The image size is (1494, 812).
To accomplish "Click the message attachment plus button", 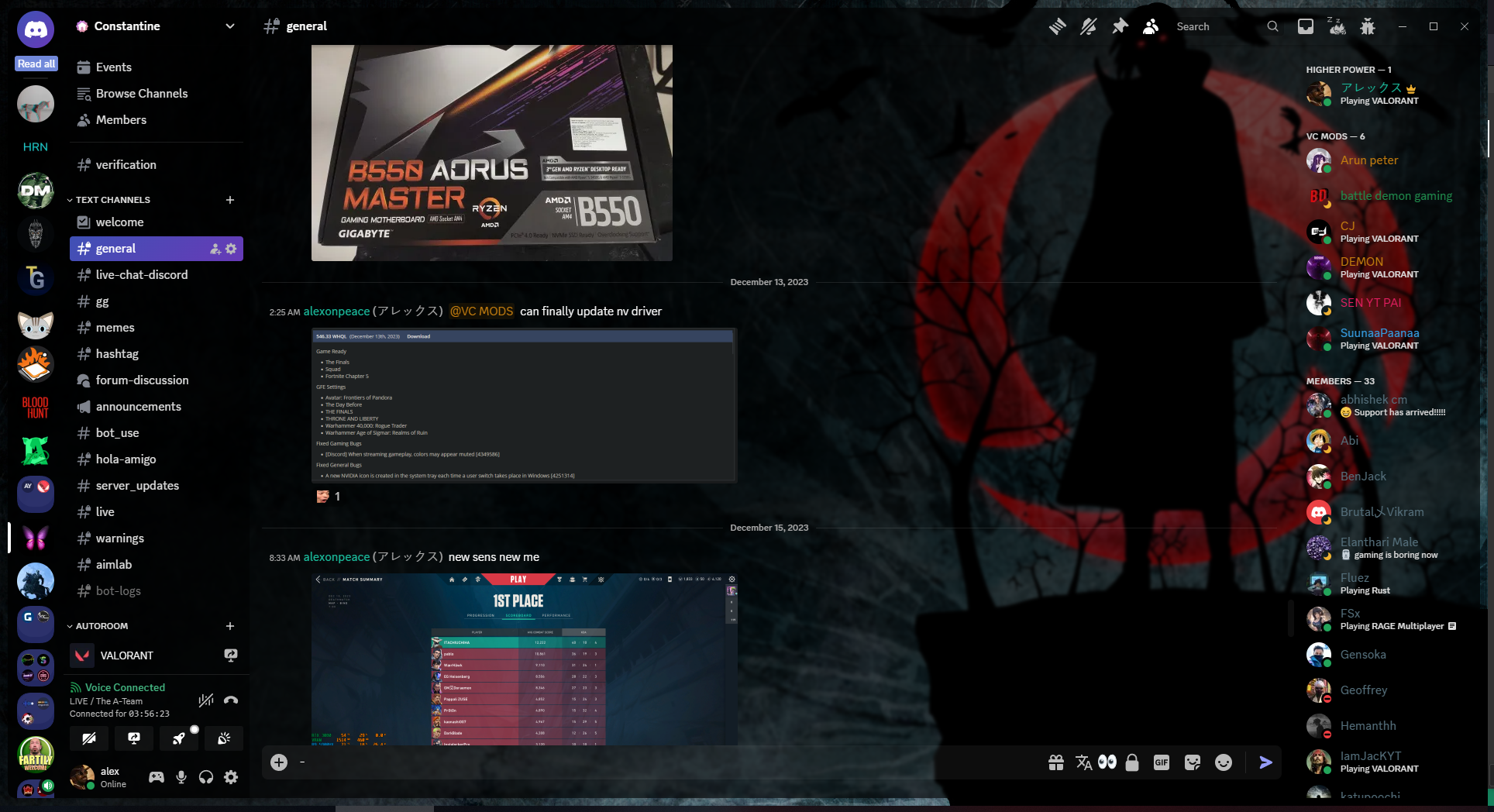I will click(279, 762).
